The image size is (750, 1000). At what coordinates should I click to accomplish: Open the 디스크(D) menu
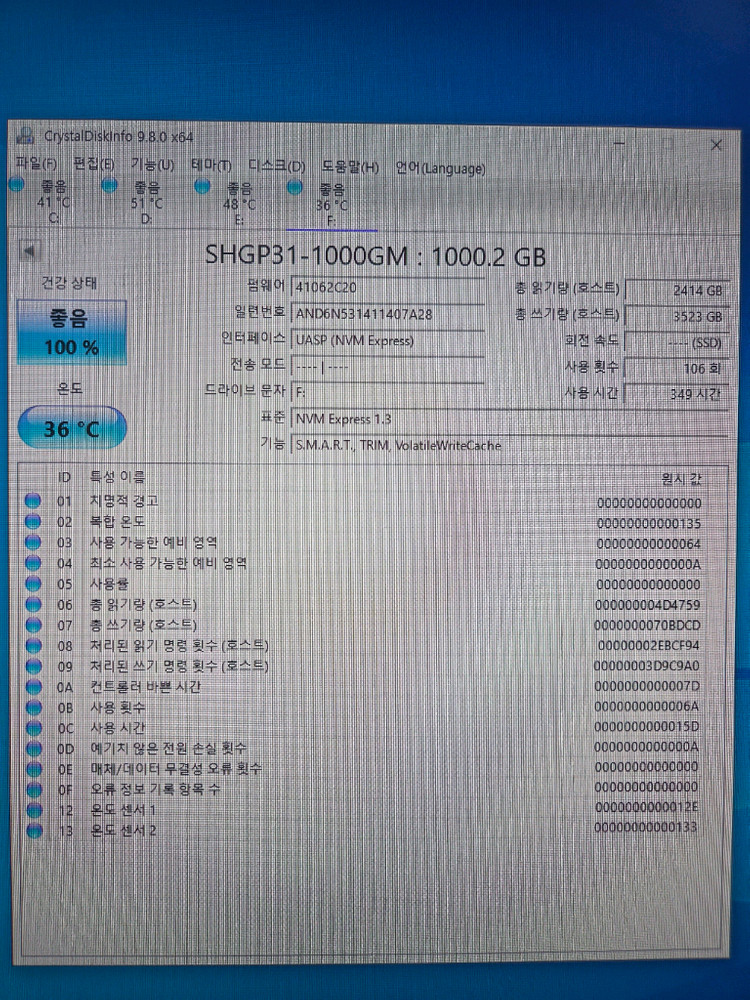[277, 166]
